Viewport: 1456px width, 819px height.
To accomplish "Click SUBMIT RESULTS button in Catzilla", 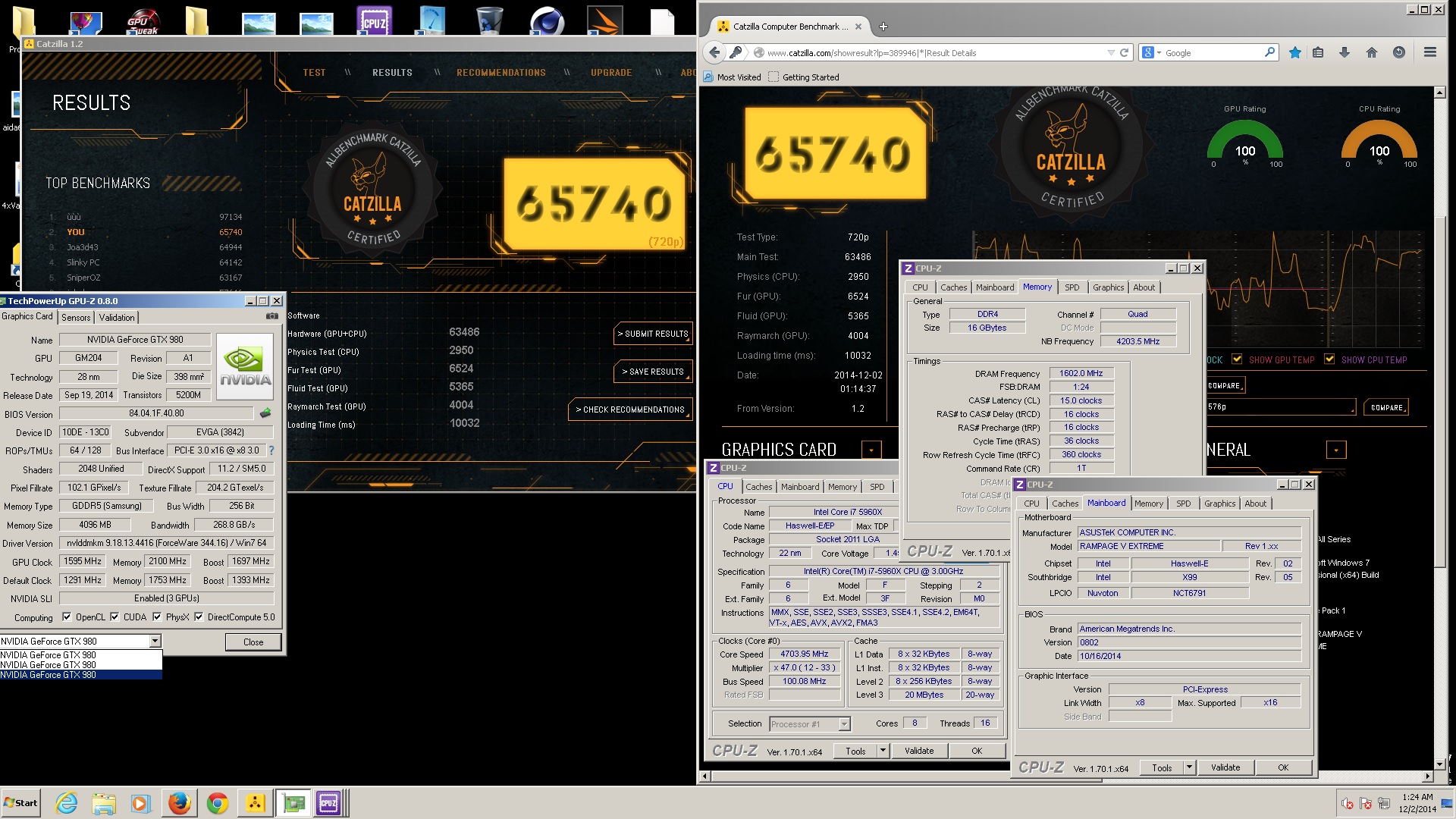I will click(x=653, y=334).
